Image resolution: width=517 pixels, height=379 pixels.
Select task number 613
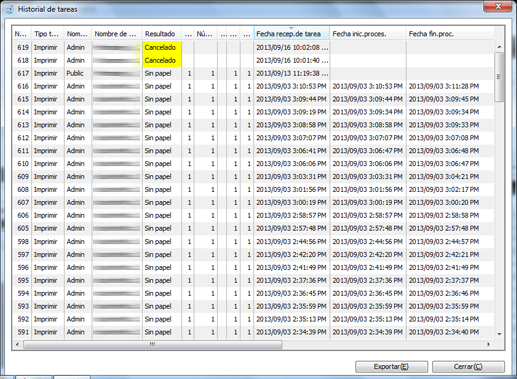pos(23,125)
